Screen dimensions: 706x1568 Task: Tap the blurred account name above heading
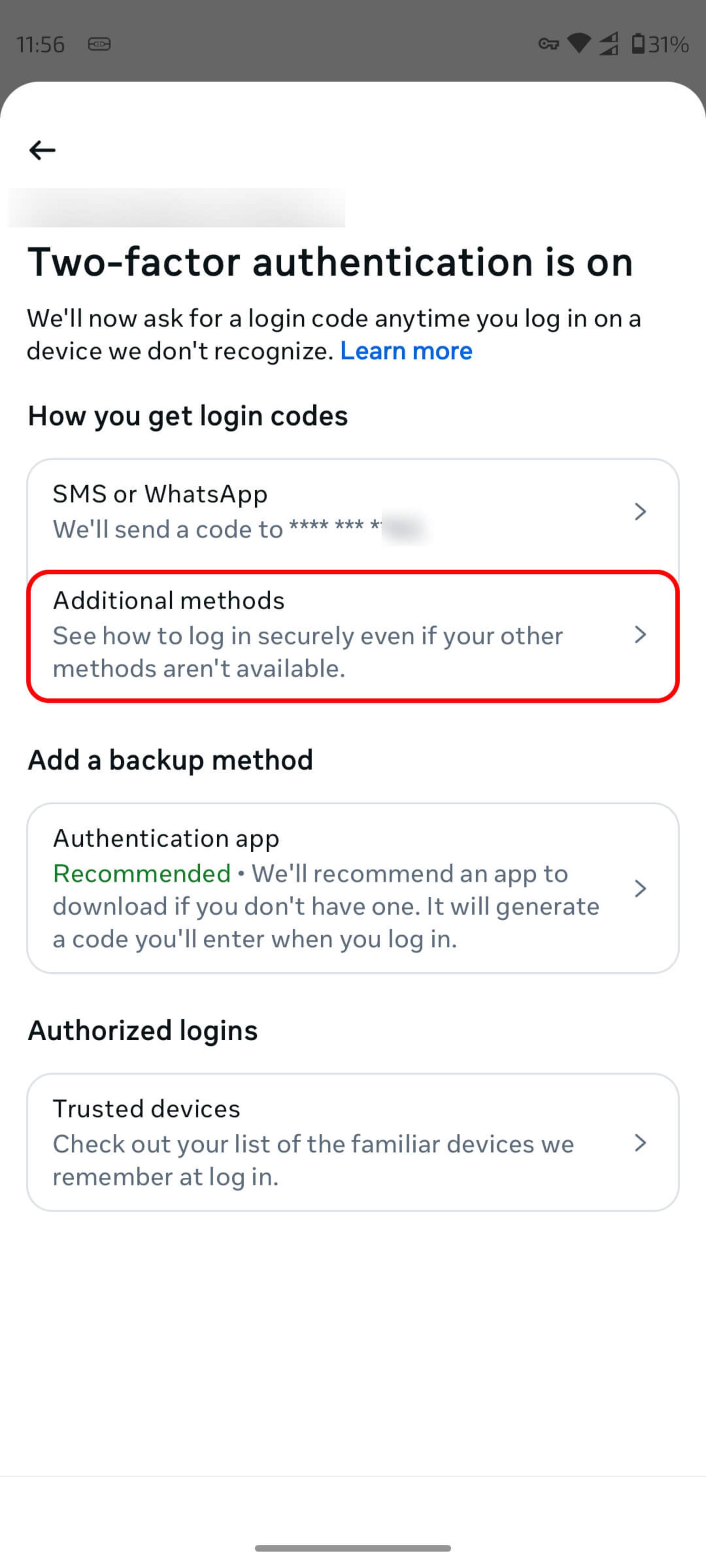tap(176, 208)
